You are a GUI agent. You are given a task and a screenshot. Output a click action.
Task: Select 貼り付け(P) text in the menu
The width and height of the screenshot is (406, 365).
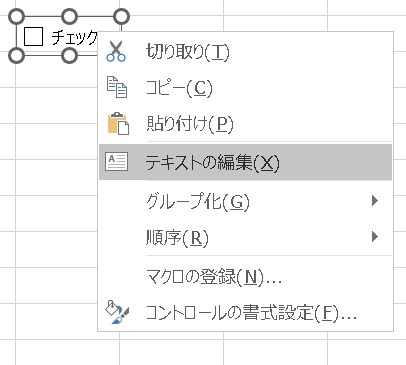190,124
